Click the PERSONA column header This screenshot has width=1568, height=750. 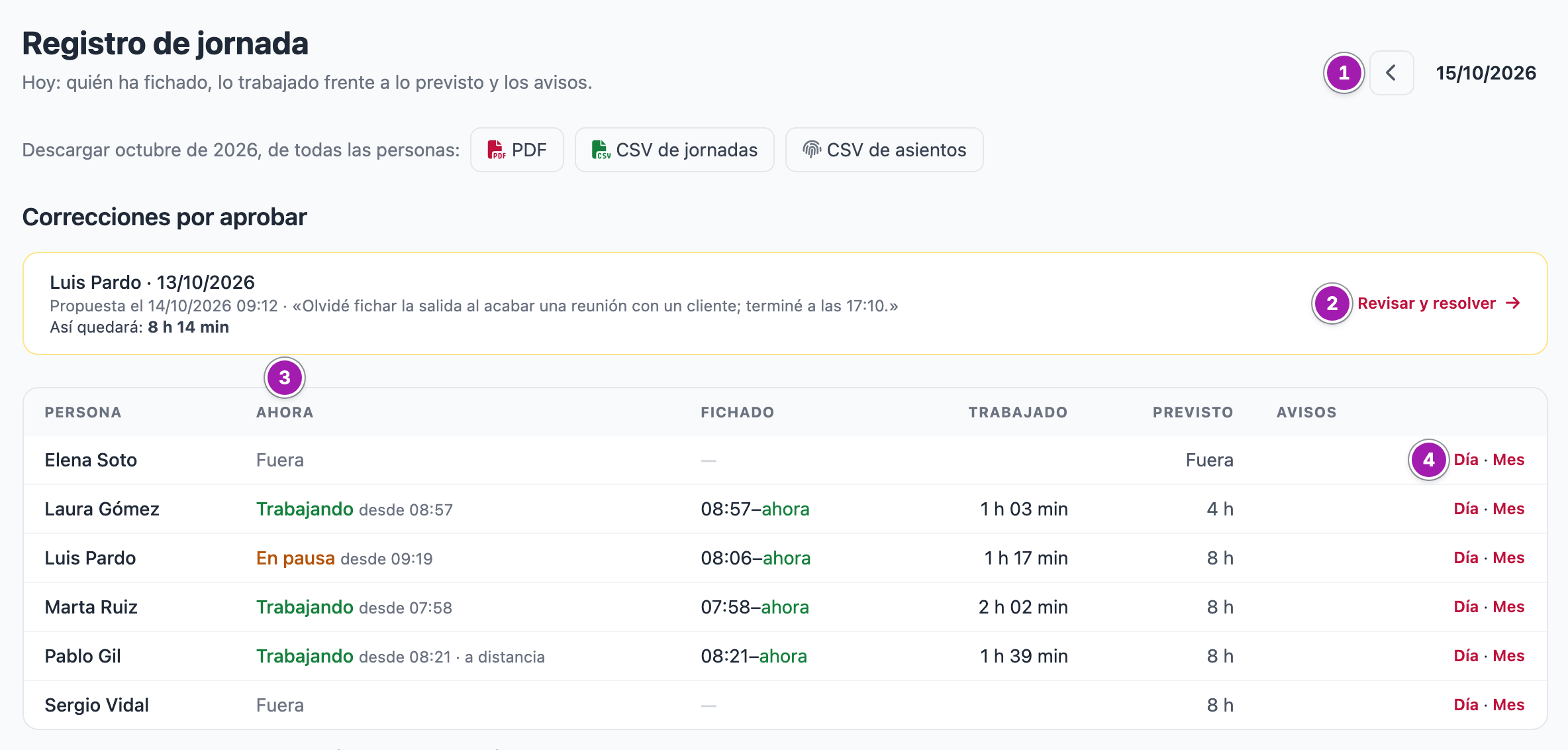(83, 412)
